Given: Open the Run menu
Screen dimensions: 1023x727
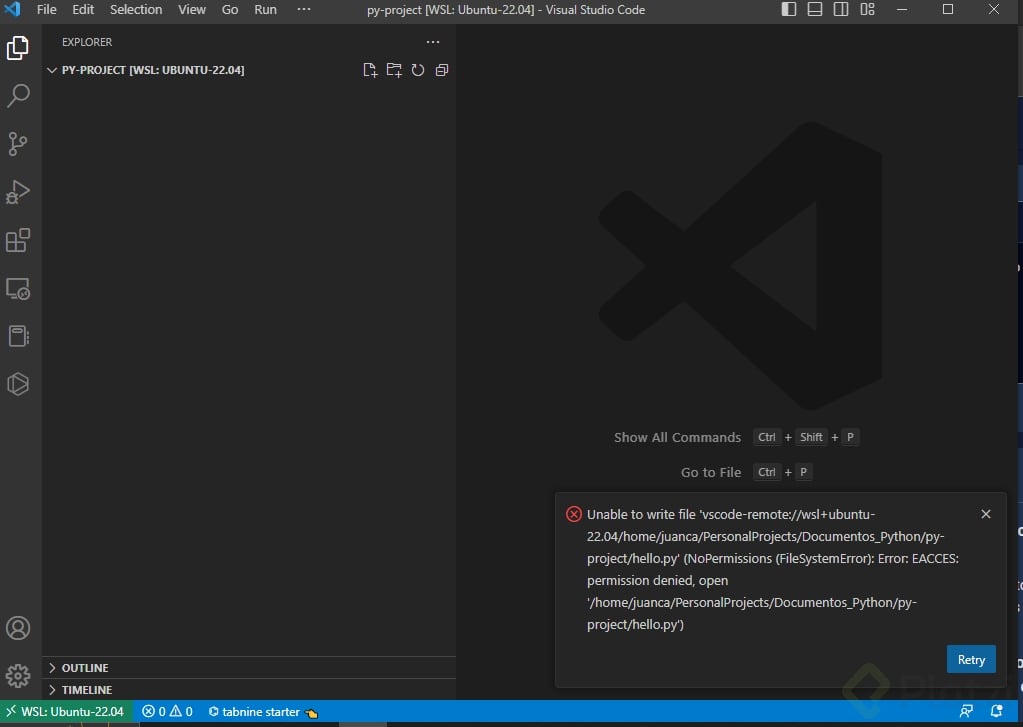Looking at the screenshot, I should tap(266, 10).
